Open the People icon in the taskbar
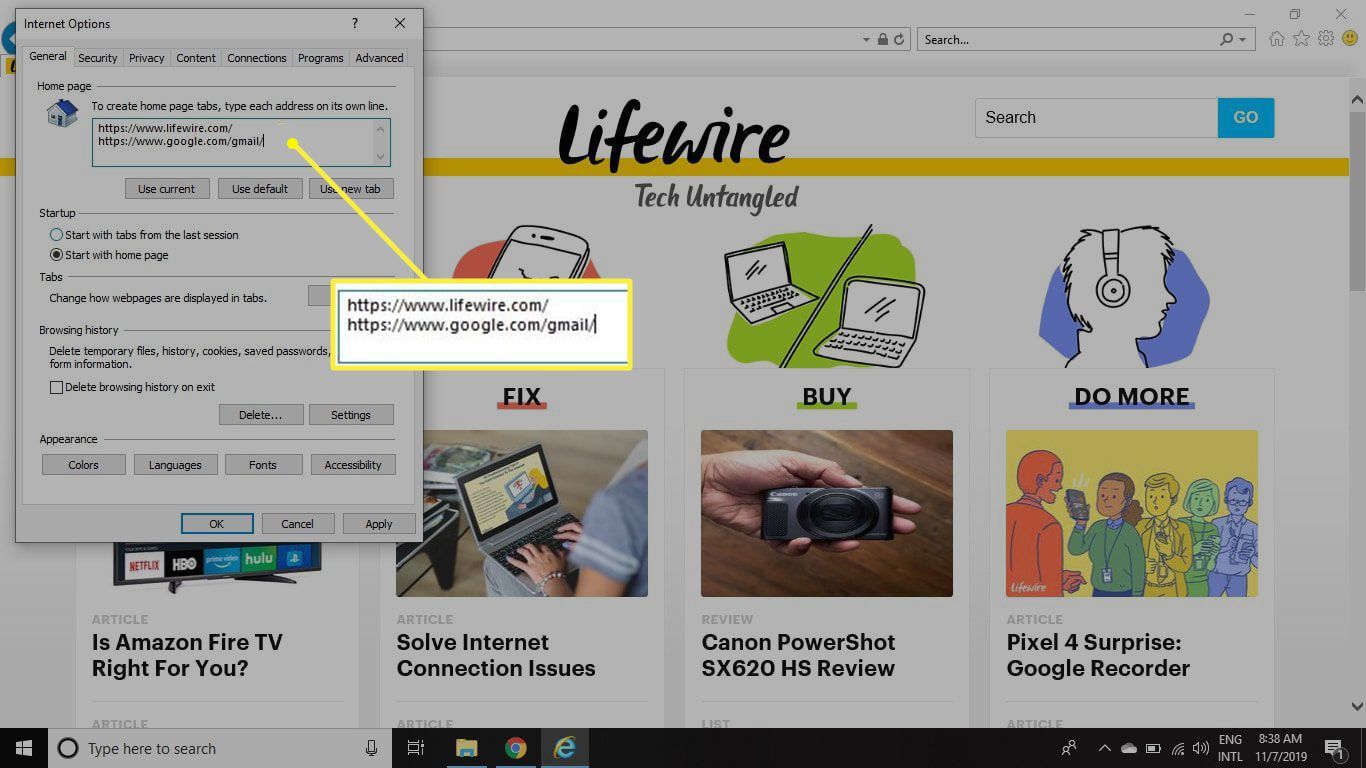This screenshot has width=1366, height=768. (x=1069, y=748)
